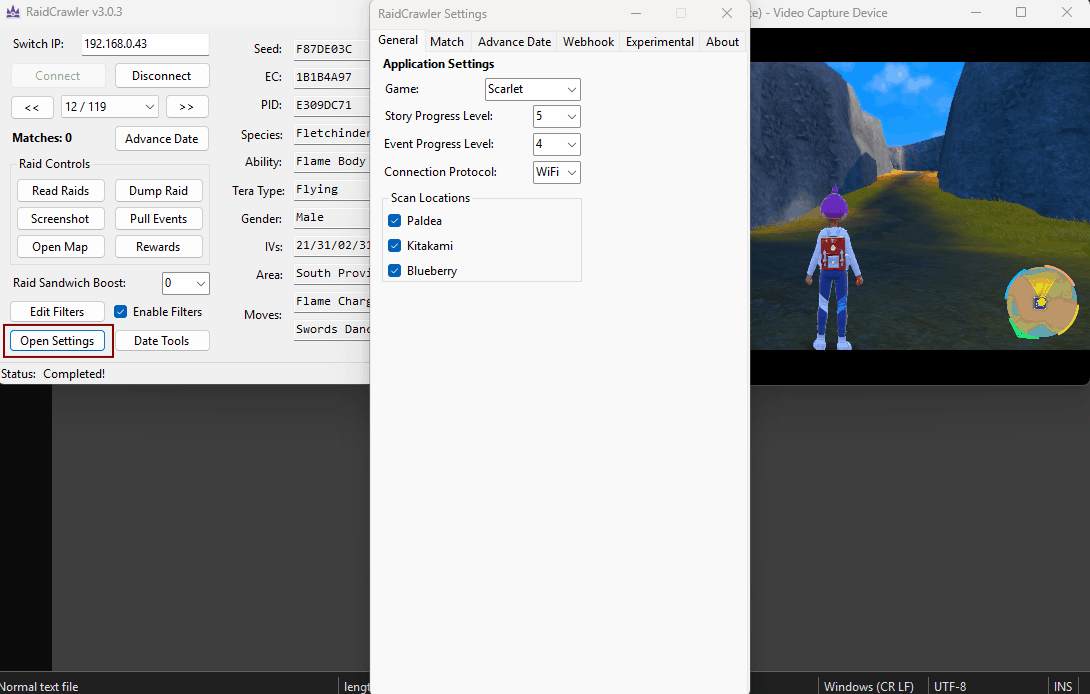Switch to the General settings tab

(x=398, y=40)
